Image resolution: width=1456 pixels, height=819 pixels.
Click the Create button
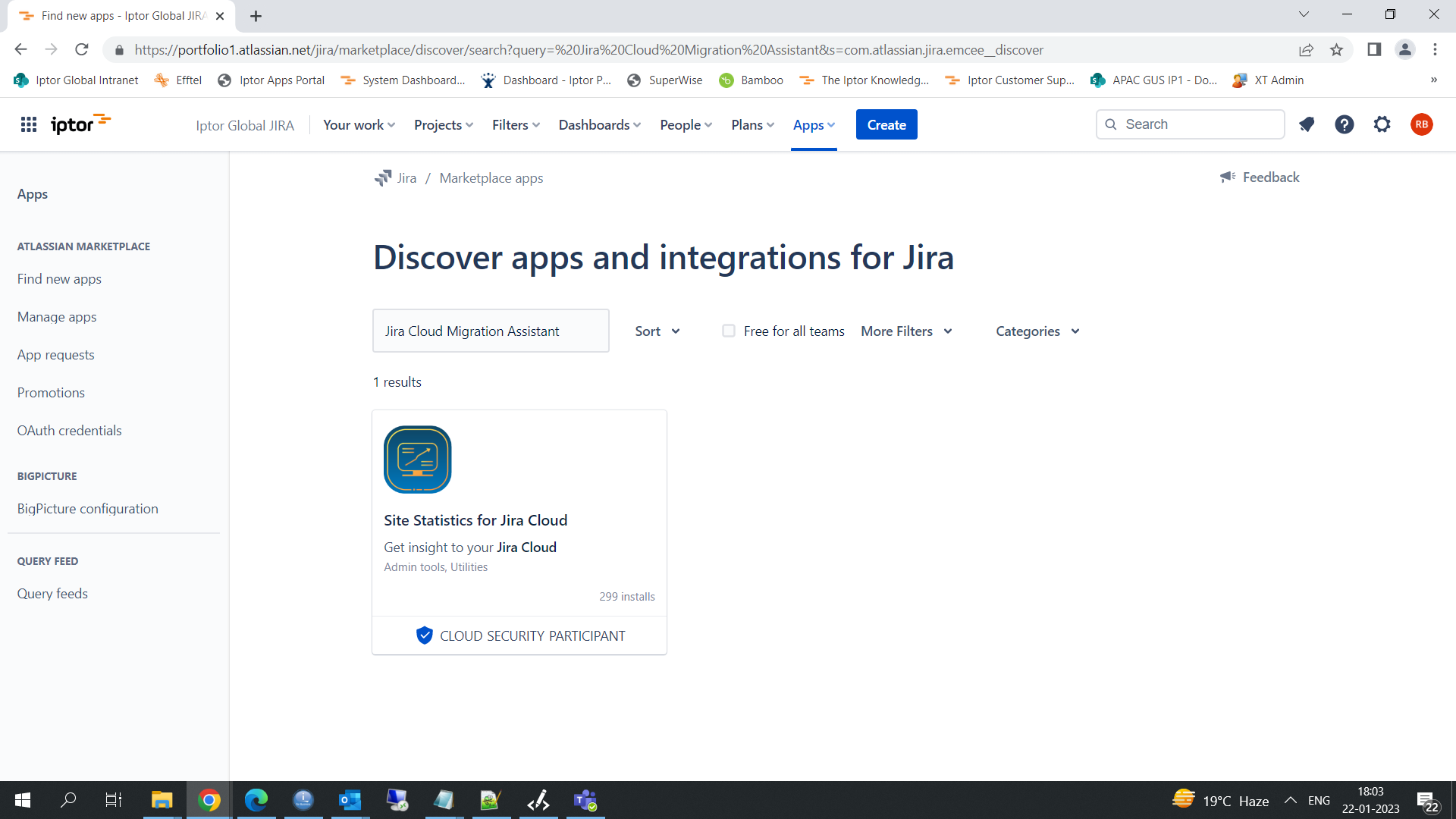[886, 124]
